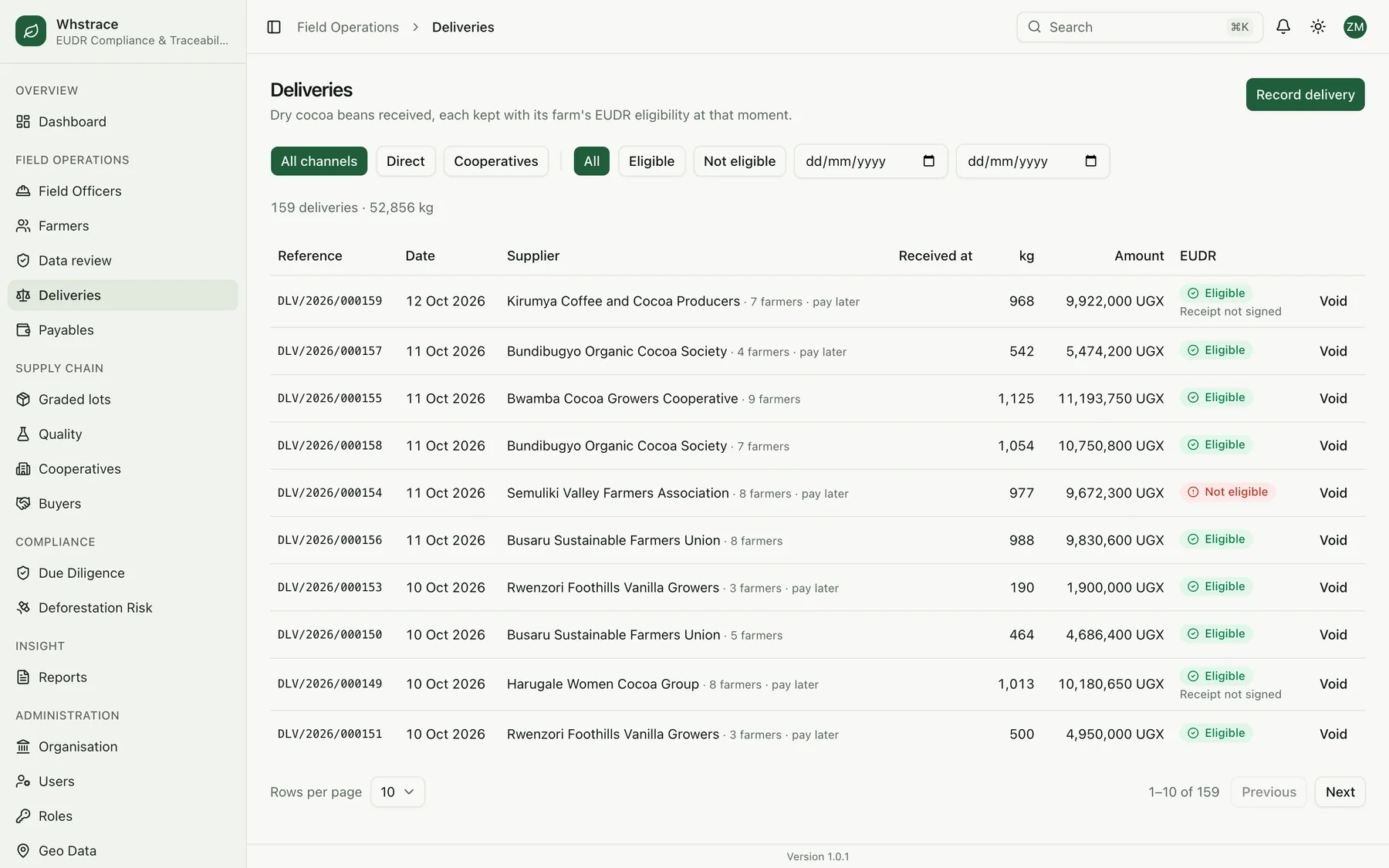
Task: Open Payables in sidebar
Action: pos(123,330)
